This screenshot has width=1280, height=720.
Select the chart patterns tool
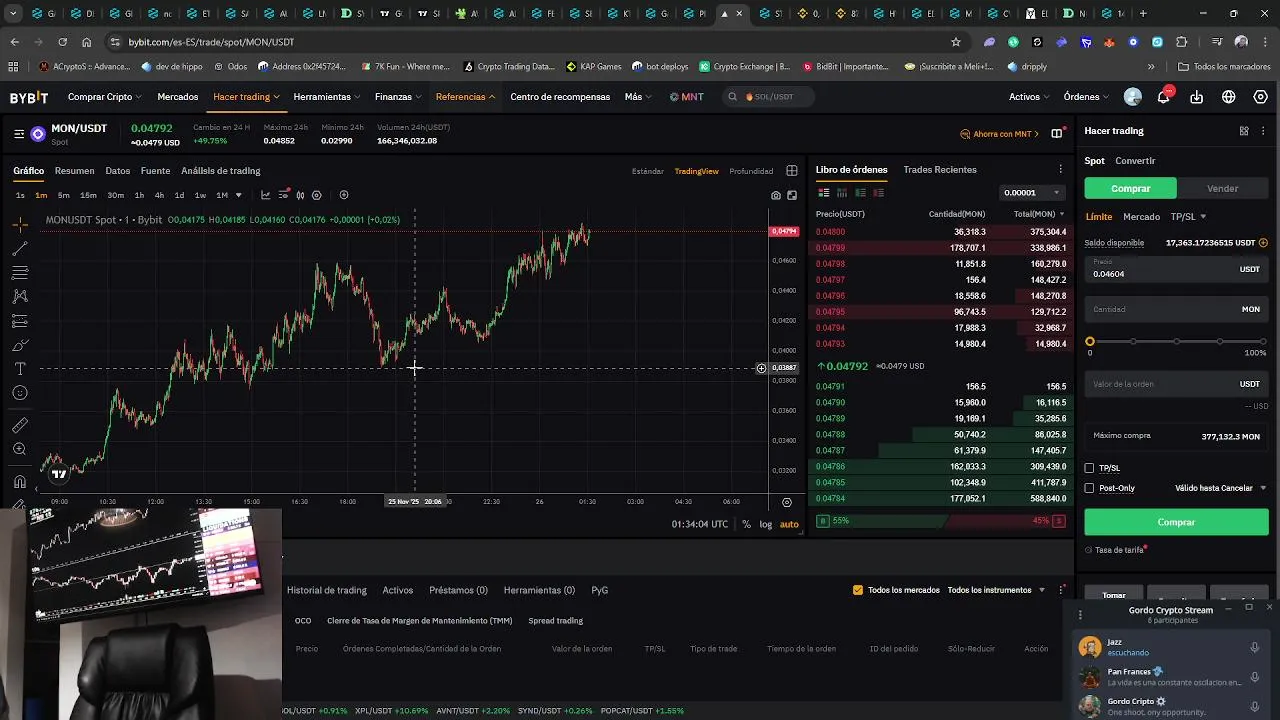click(x=20, y=296)
